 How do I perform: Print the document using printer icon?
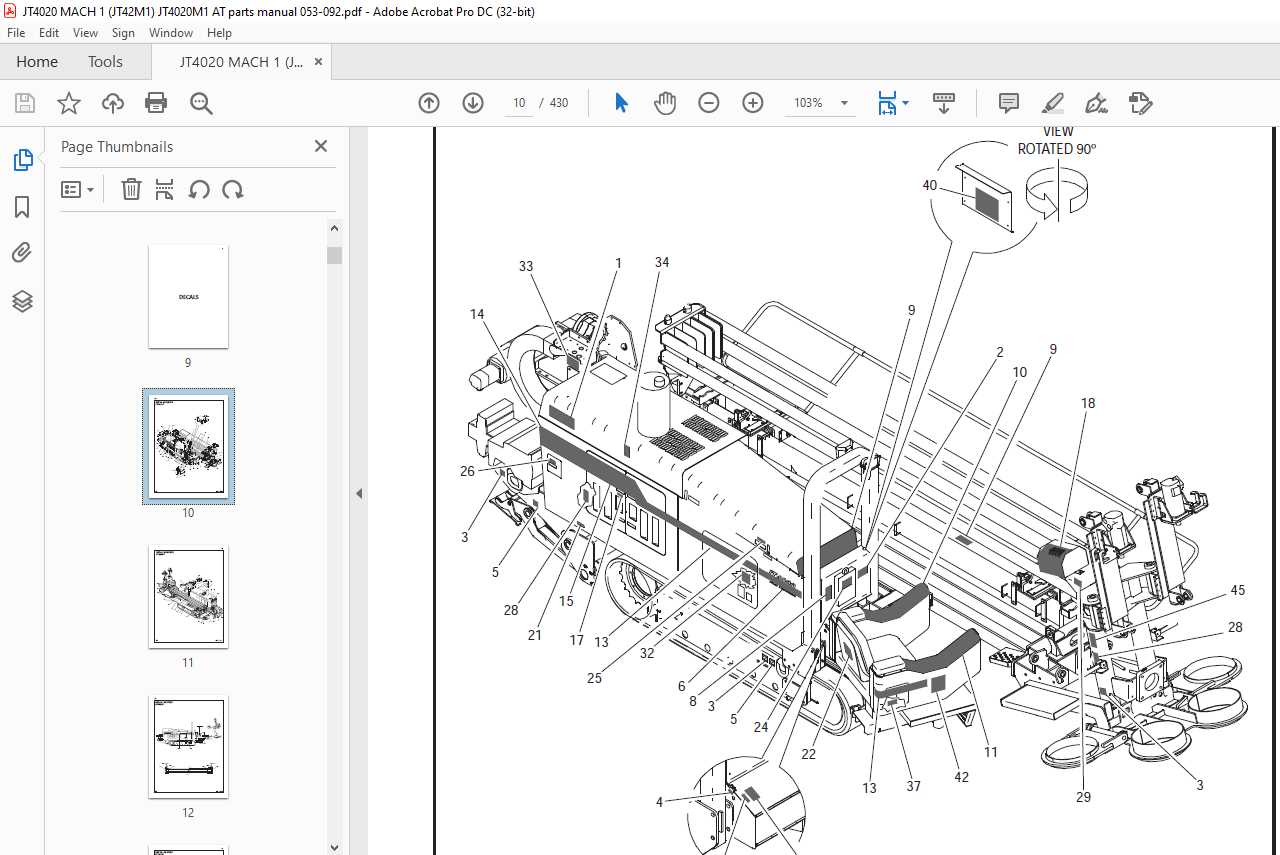[156, 103]
